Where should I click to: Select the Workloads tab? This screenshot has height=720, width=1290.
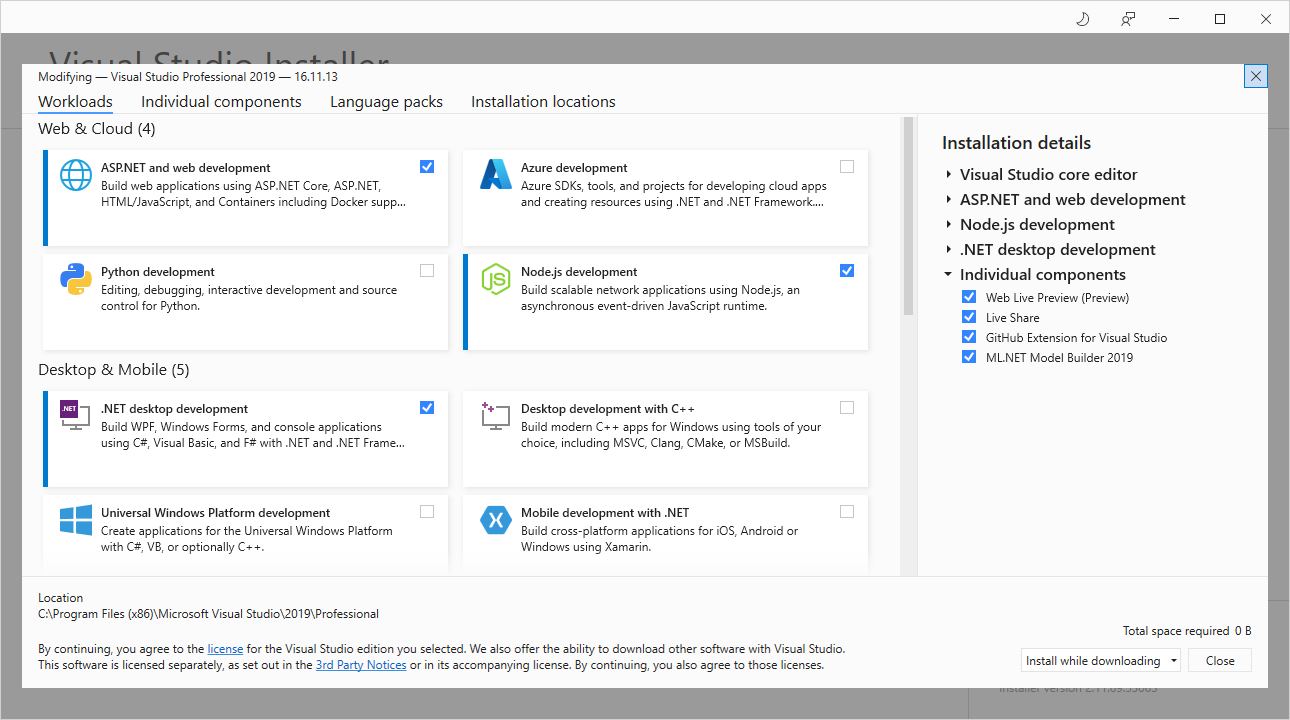75,102
